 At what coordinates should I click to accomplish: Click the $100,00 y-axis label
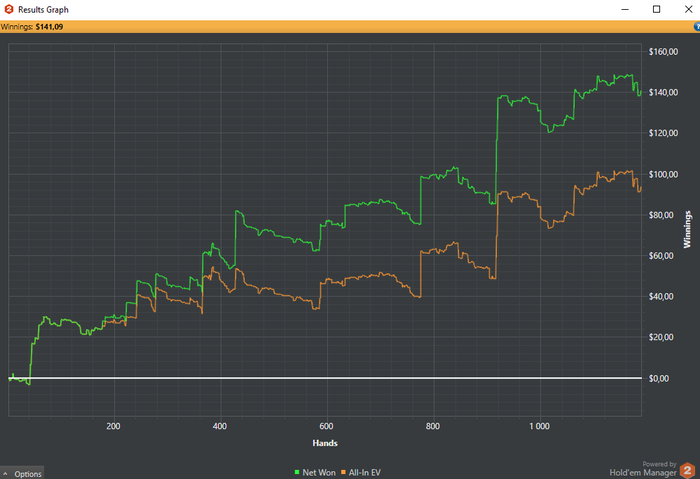pos(663,174)
